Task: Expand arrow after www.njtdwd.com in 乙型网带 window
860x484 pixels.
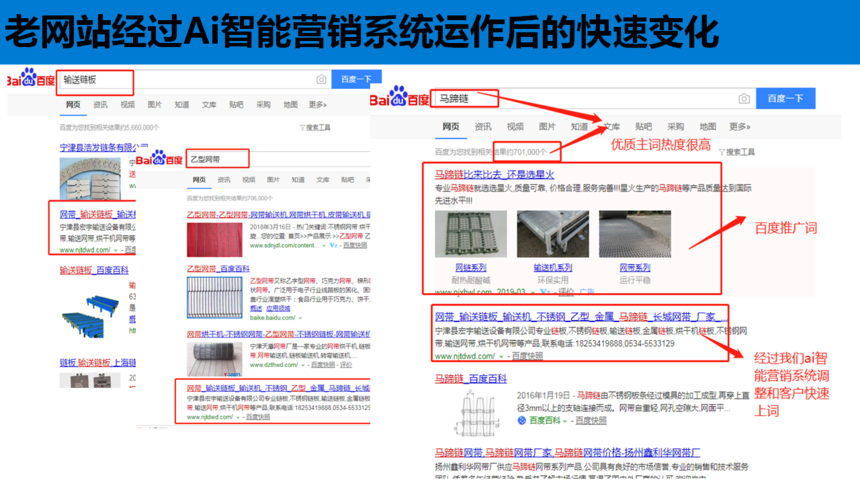Action: (238, 417)
